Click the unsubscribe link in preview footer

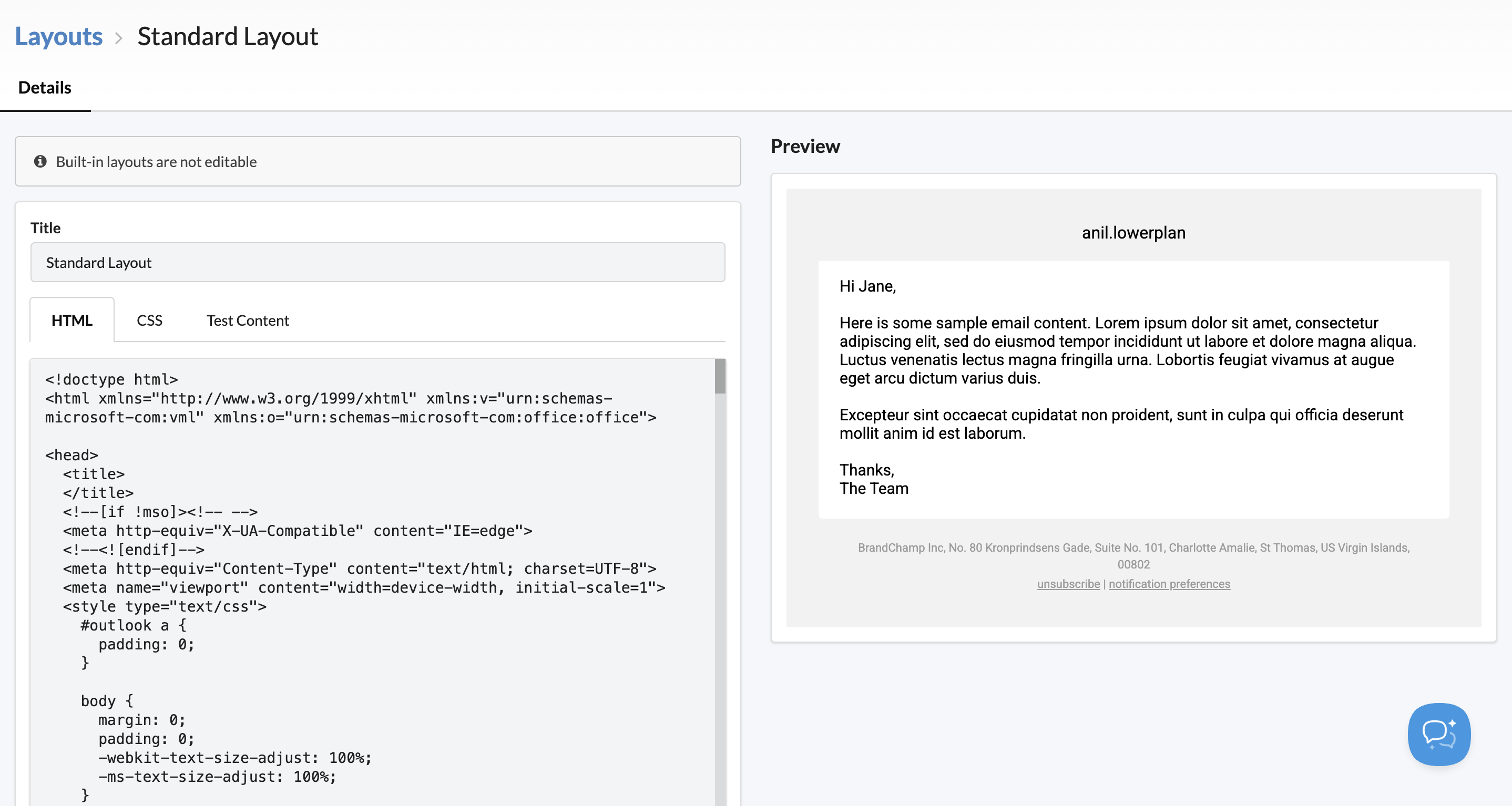pyautogui.click(x=1068, y=584)
